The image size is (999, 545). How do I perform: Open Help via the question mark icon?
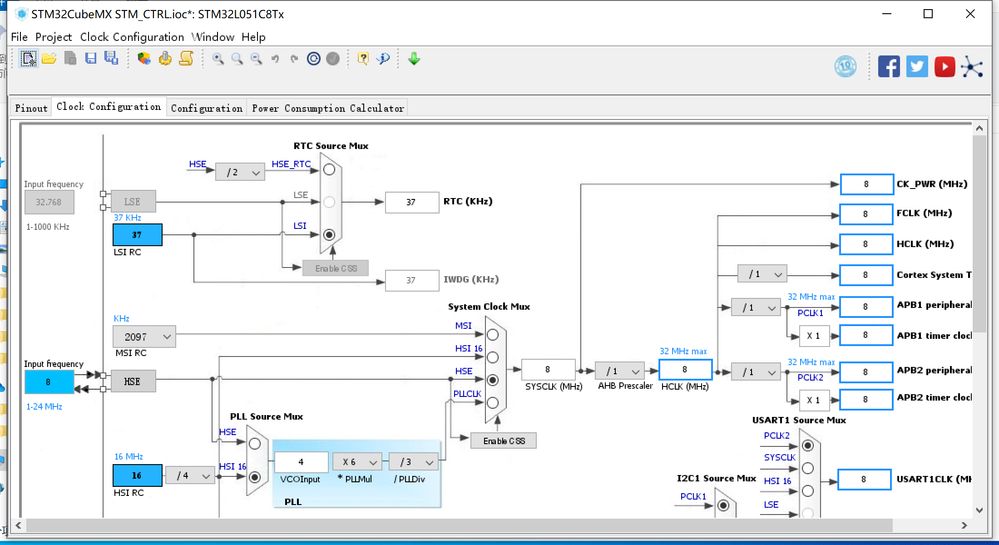363,59
